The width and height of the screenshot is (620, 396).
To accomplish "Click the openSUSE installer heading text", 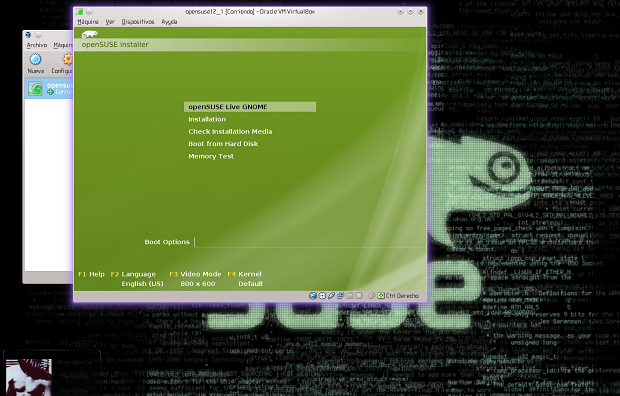I will [x=115, y=45].
